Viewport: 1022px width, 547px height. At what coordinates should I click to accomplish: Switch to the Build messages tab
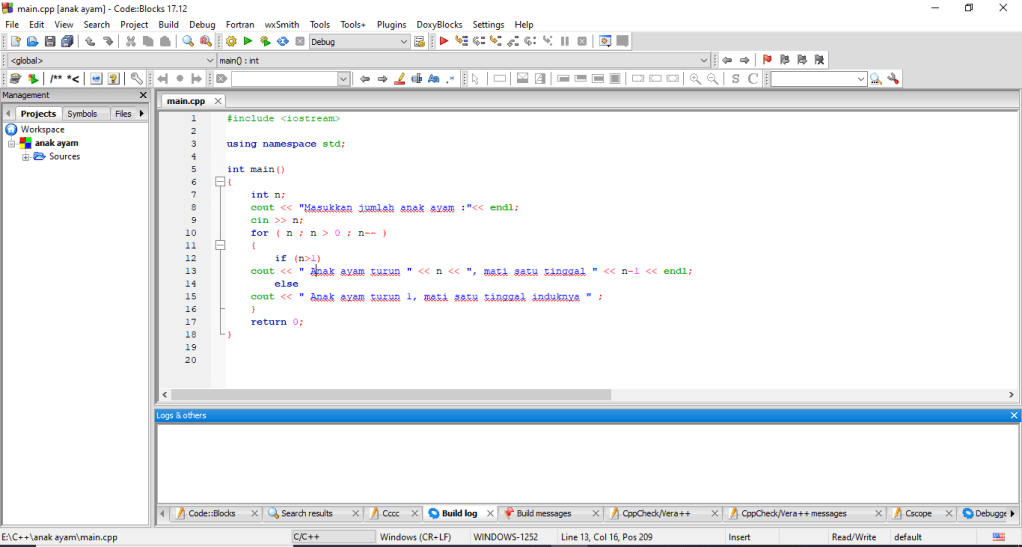543,513
